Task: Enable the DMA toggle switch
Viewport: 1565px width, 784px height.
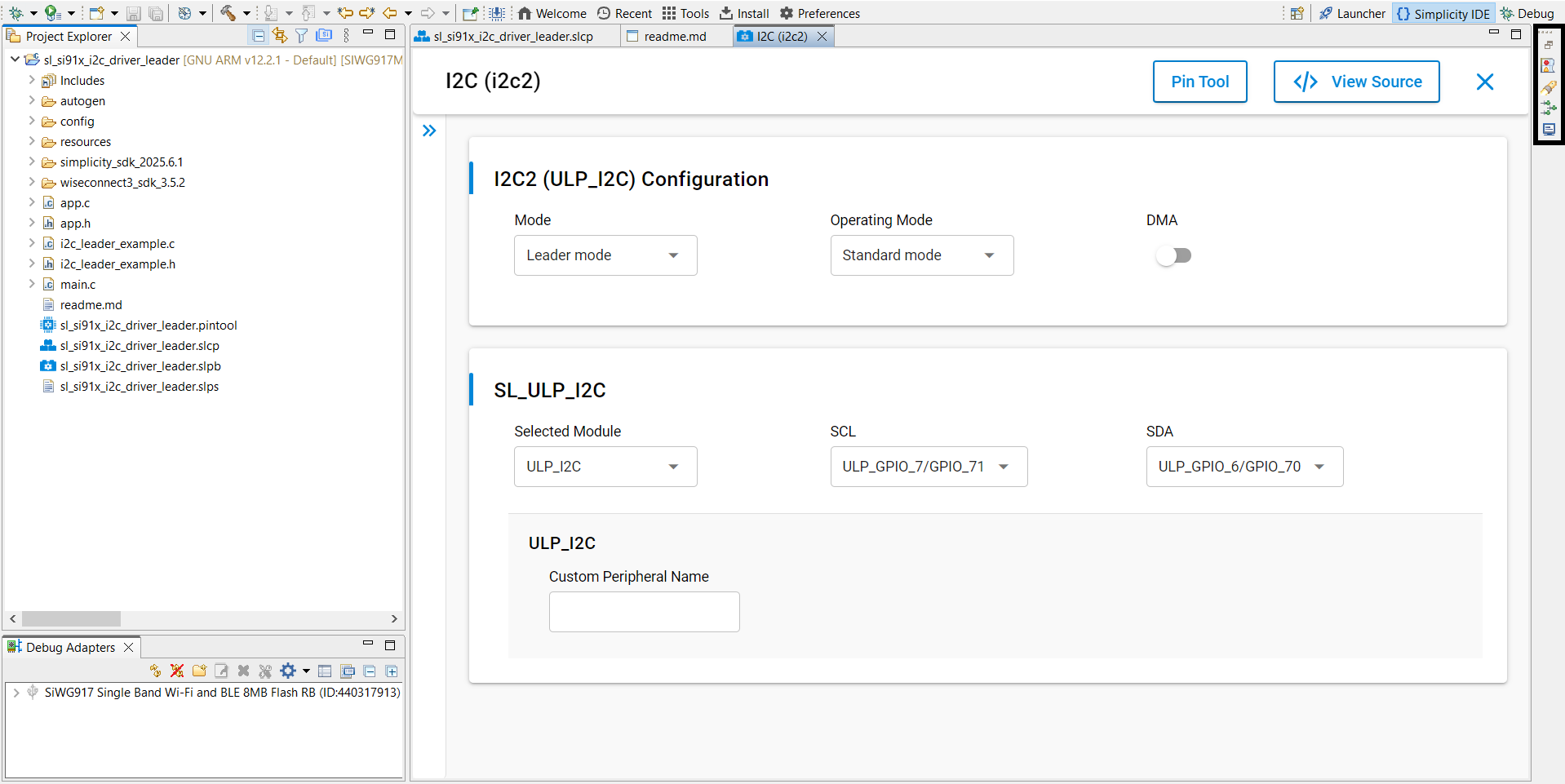Action: tap(1173, 255)
